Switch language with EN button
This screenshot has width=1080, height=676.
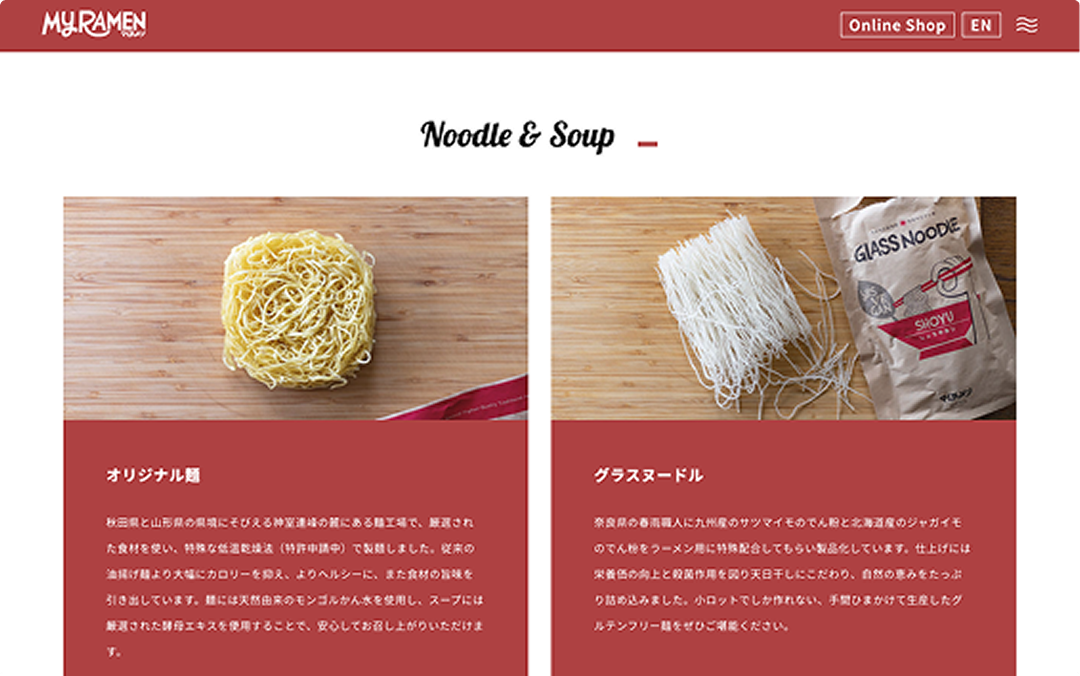tap(981, 25)
